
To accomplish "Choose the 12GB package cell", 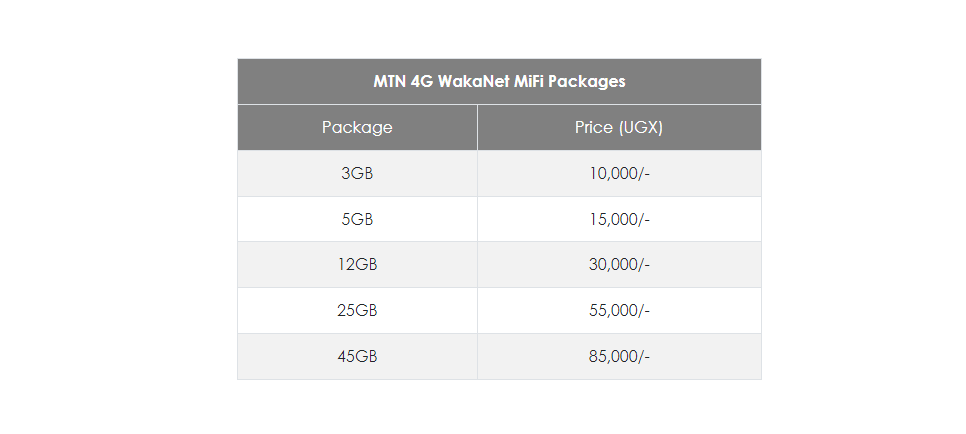I will click(x=357, y=264).
